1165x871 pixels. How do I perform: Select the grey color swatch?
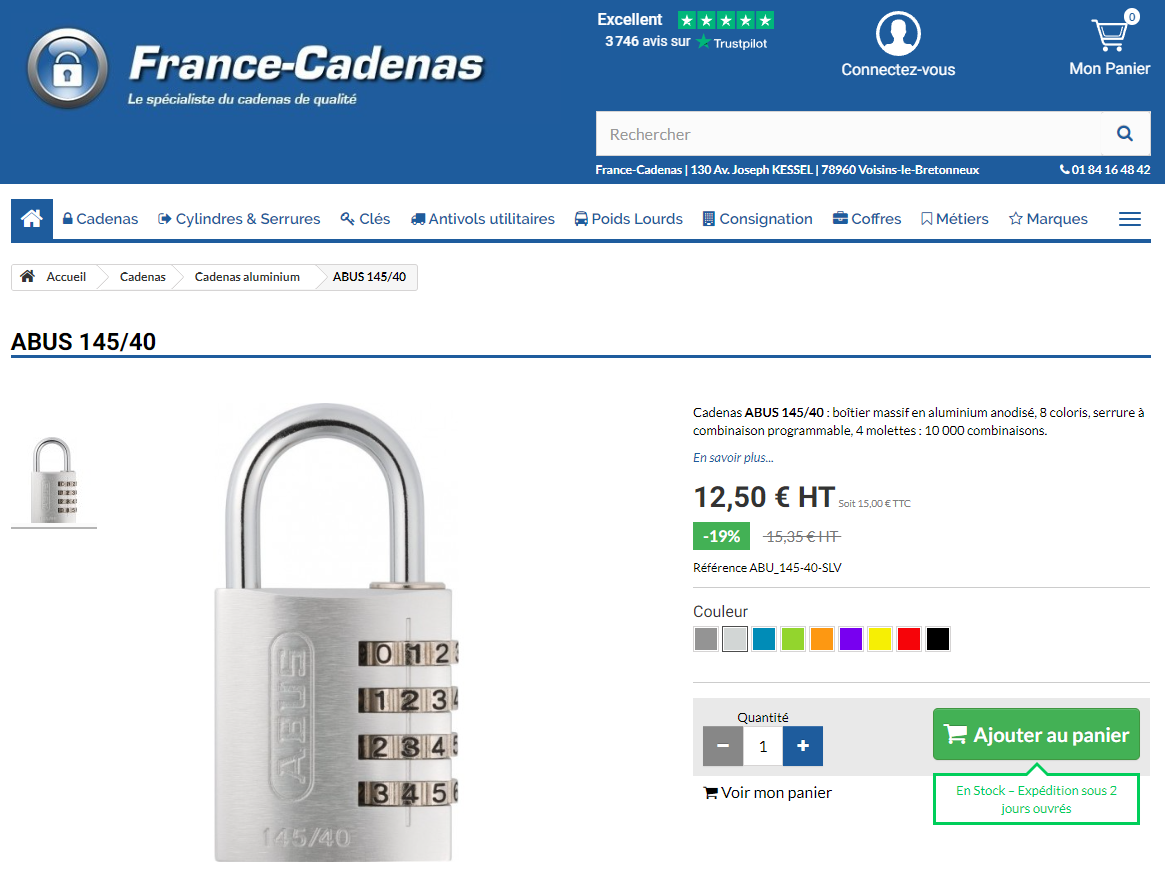point(706,639)
